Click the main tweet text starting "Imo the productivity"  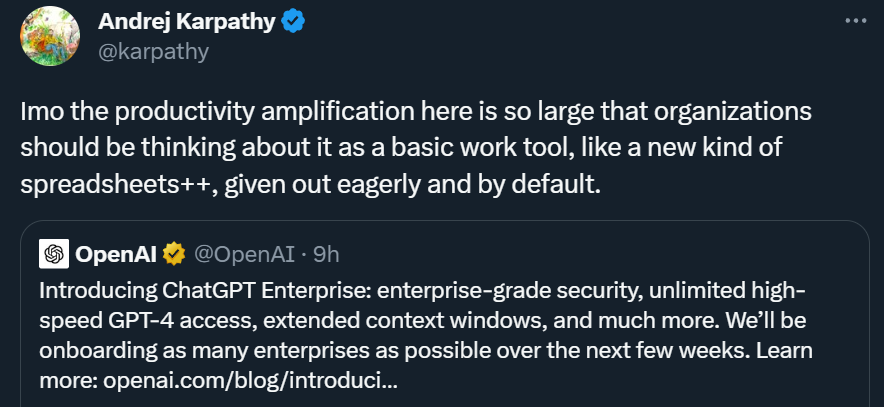(416, 148)
